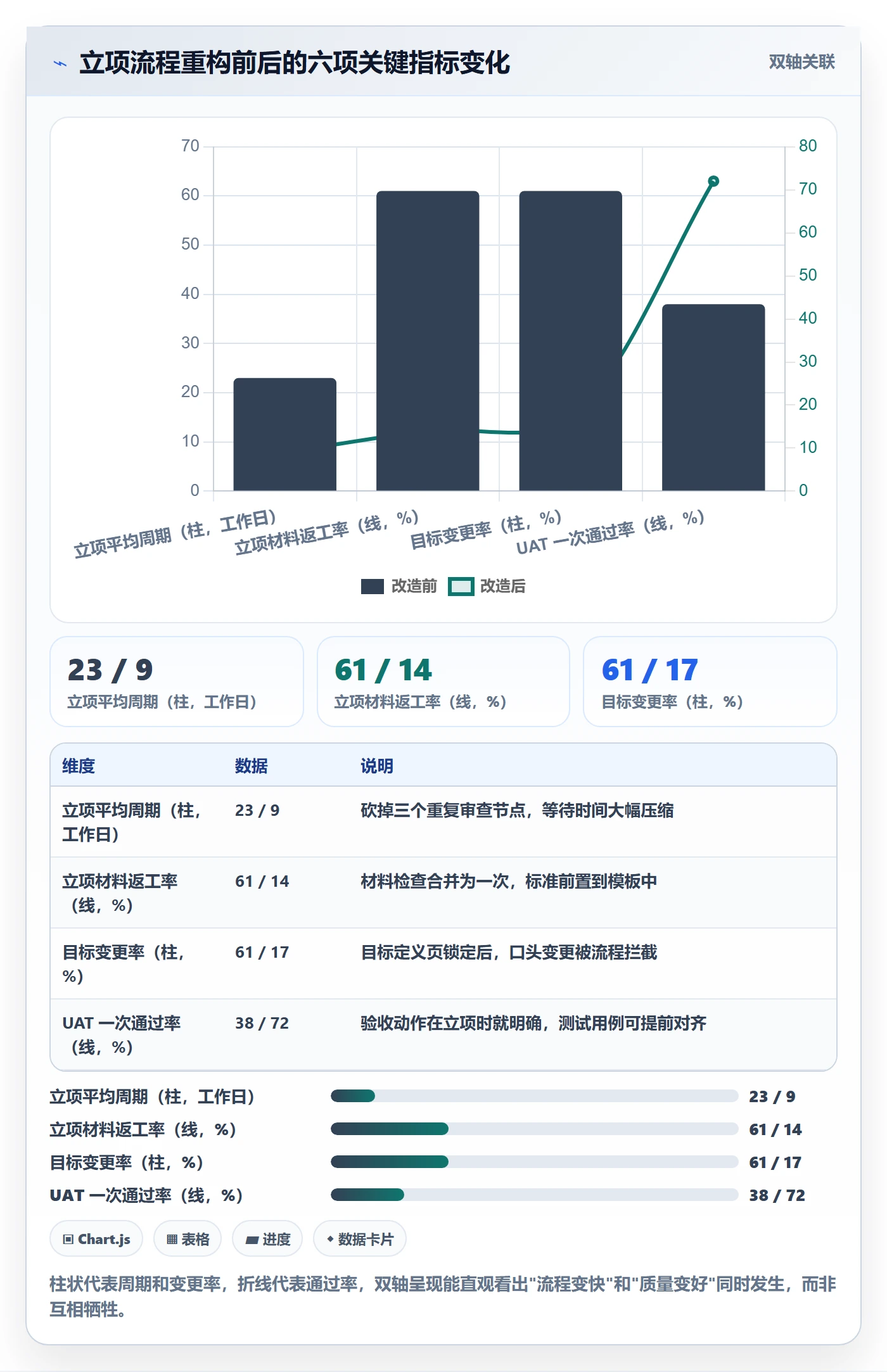Click the 改造前 legend label
887x1372 pixels.
click(414, 586)
